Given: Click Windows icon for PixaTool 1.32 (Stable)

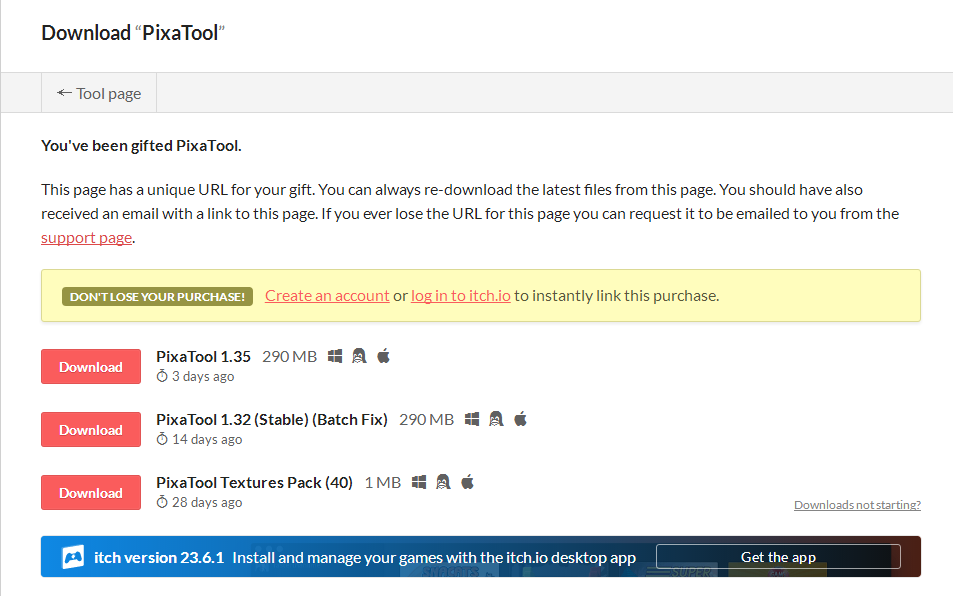Looking at the screenshot, I should (472, 419).
